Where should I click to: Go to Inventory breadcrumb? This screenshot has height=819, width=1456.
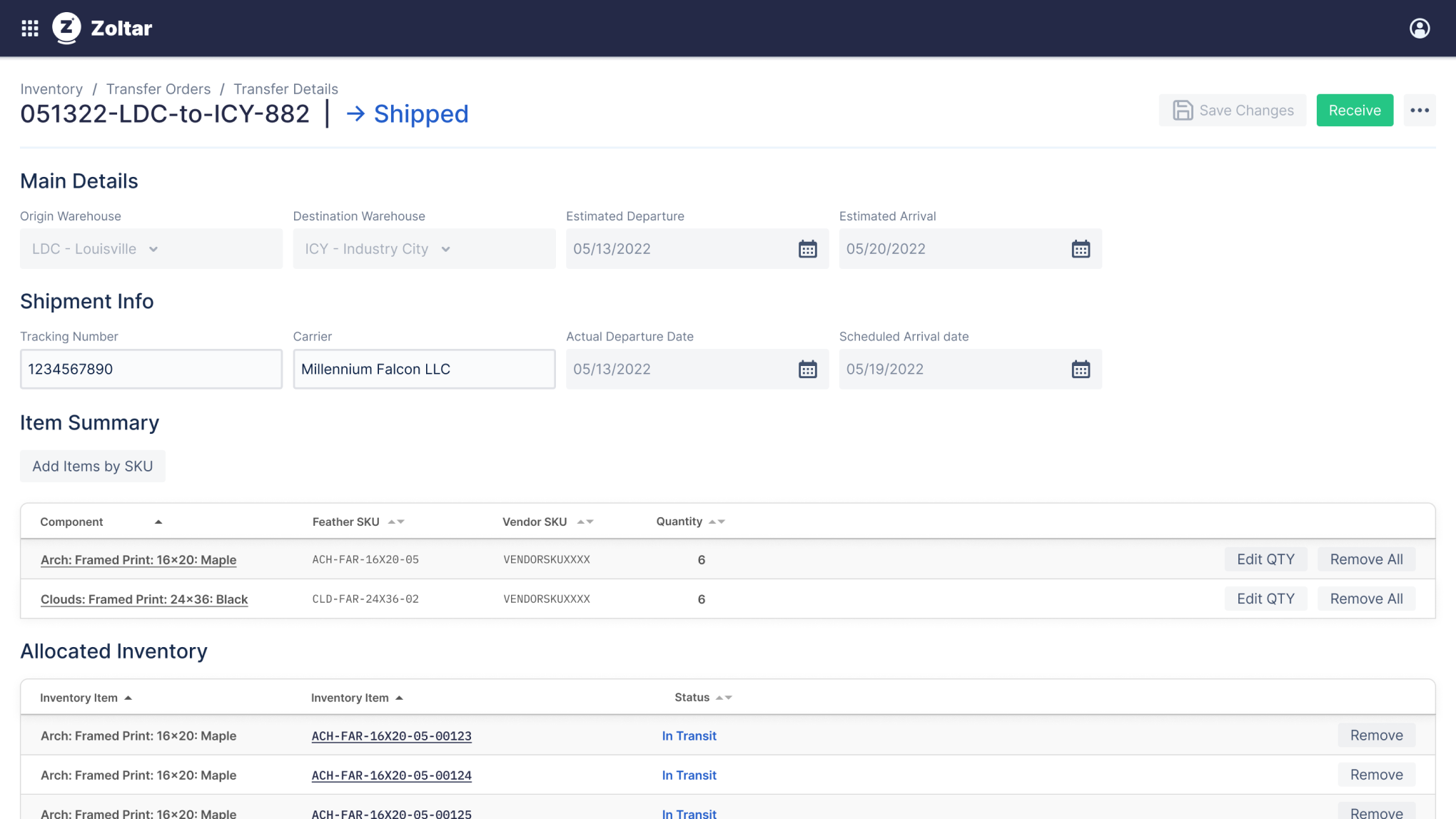(51, 89)
